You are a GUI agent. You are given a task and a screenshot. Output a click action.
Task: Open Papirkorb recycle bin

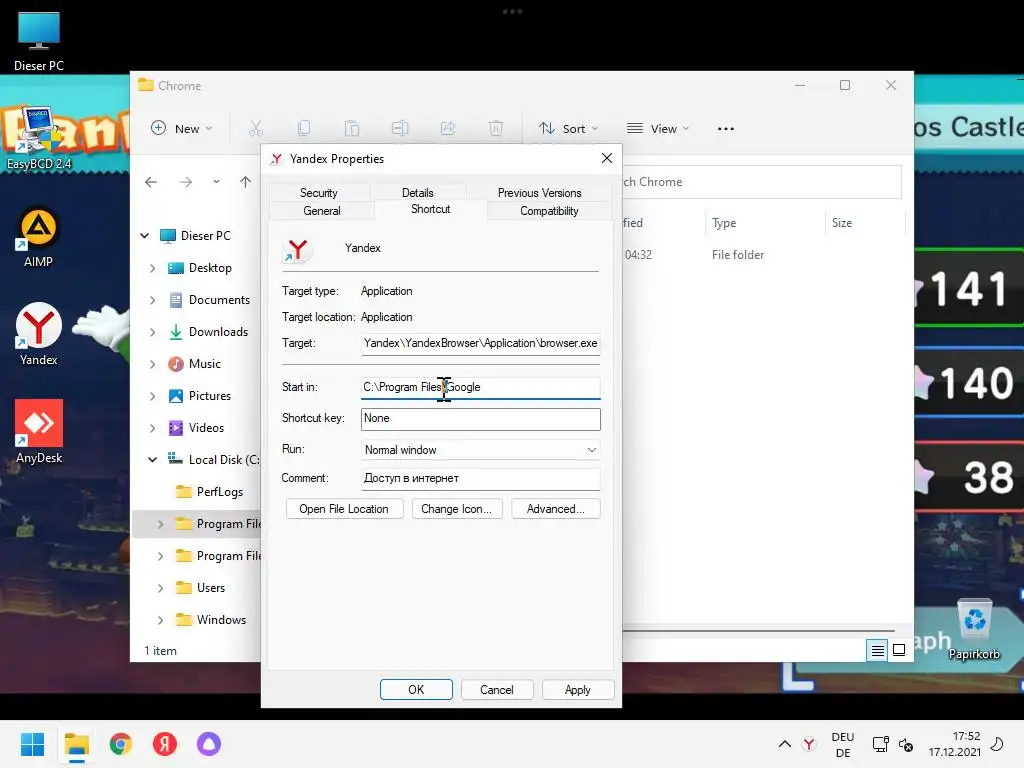[974, 629]
